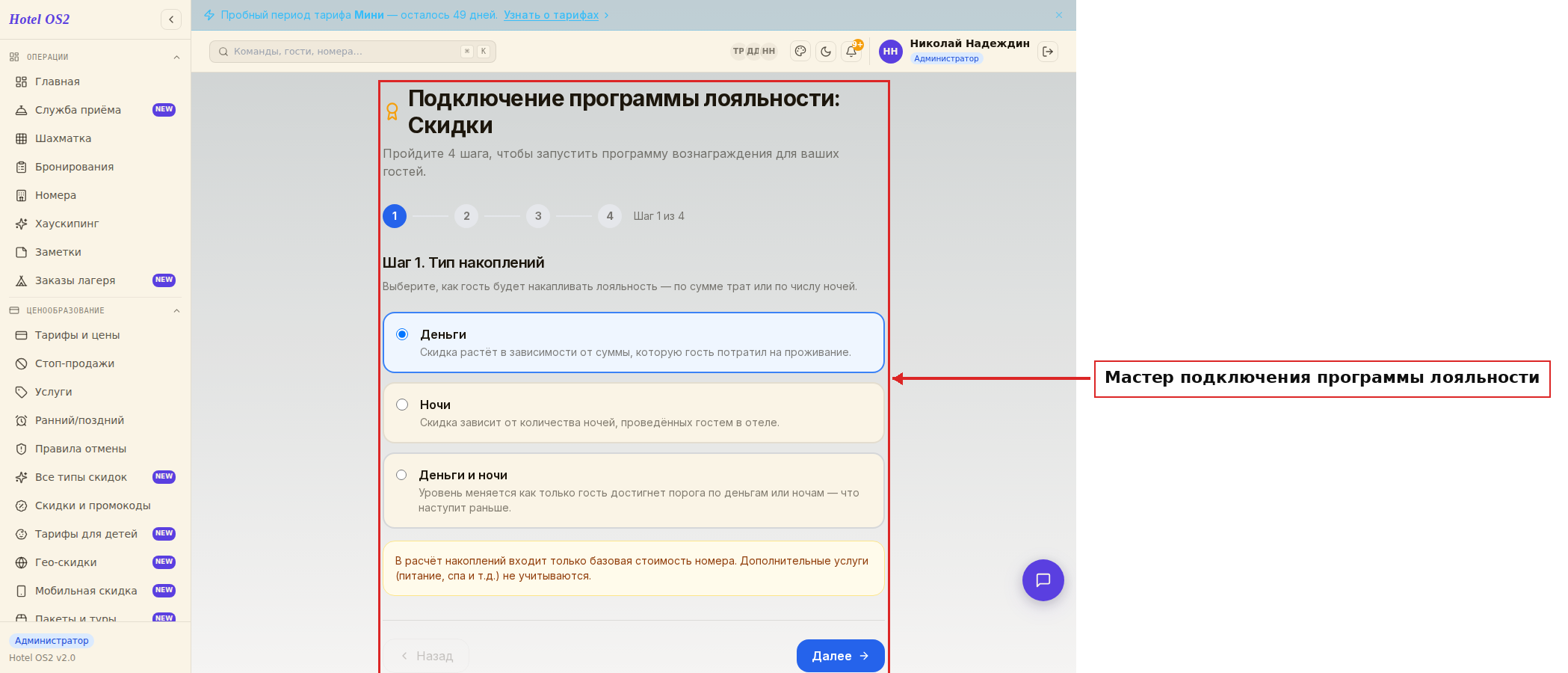Collapse the sidebar with the chevron button

171,19
